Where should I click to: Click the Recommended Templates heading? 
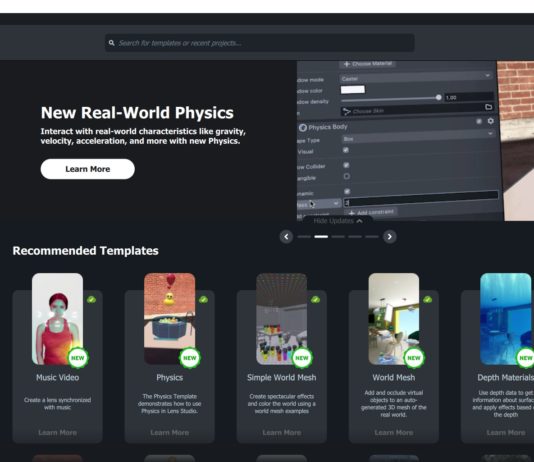pos(85,251)
